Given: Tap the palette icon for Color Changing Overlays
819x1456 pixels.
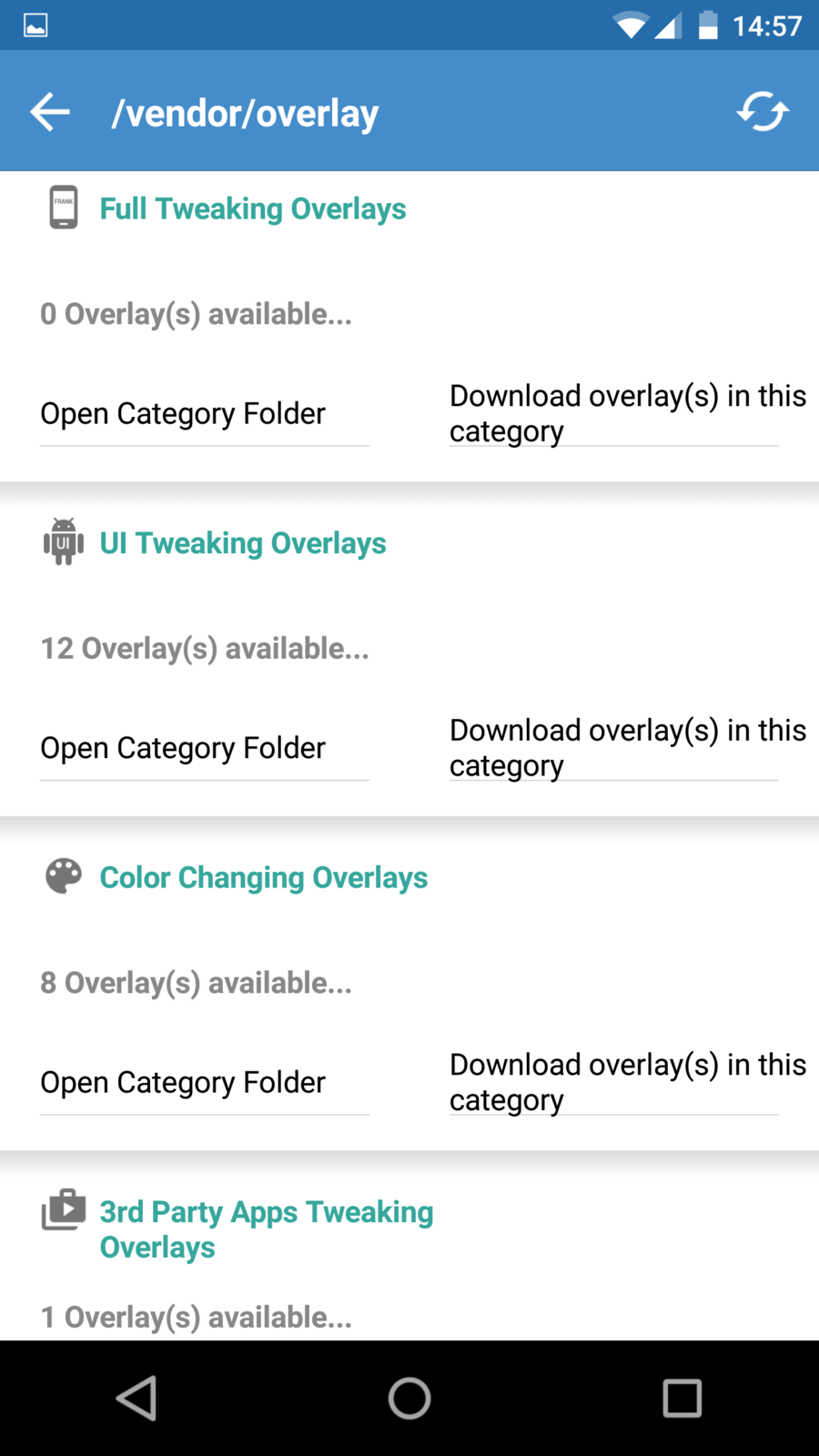Looking at the screenshot, I should coord(64,876).
